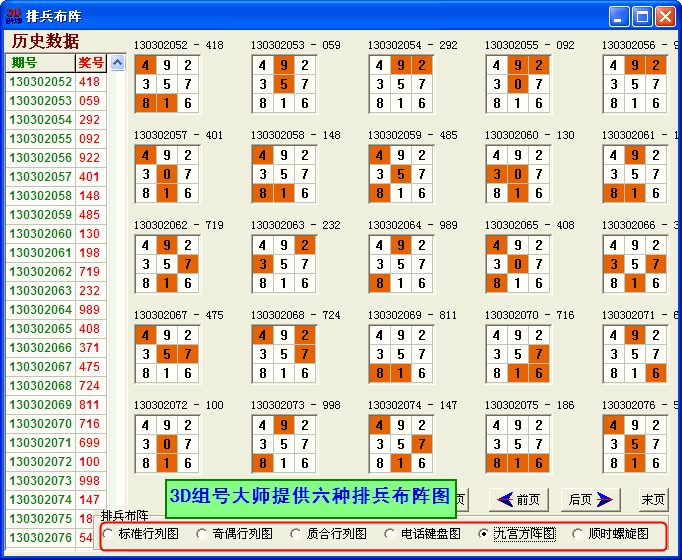Select the 电话键盘图 layout option
The image size is (682, 560).
pyautogui.click(x=390, y=534)
